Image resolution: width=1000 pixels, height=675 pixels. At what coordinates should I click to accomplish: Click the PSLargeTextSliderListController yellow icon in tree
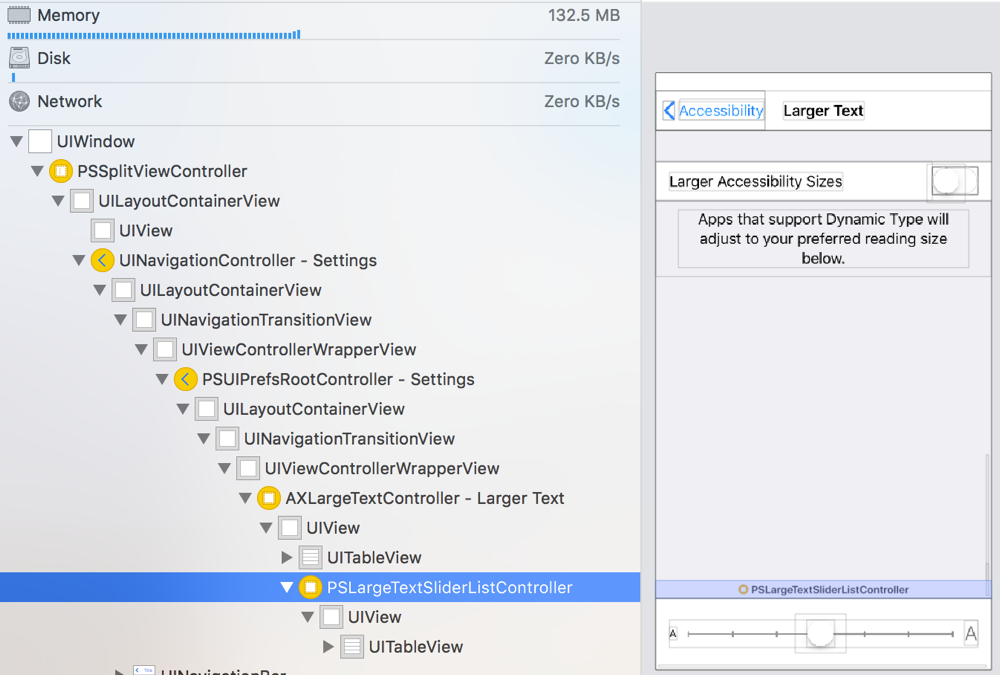[x=310, y=588]
